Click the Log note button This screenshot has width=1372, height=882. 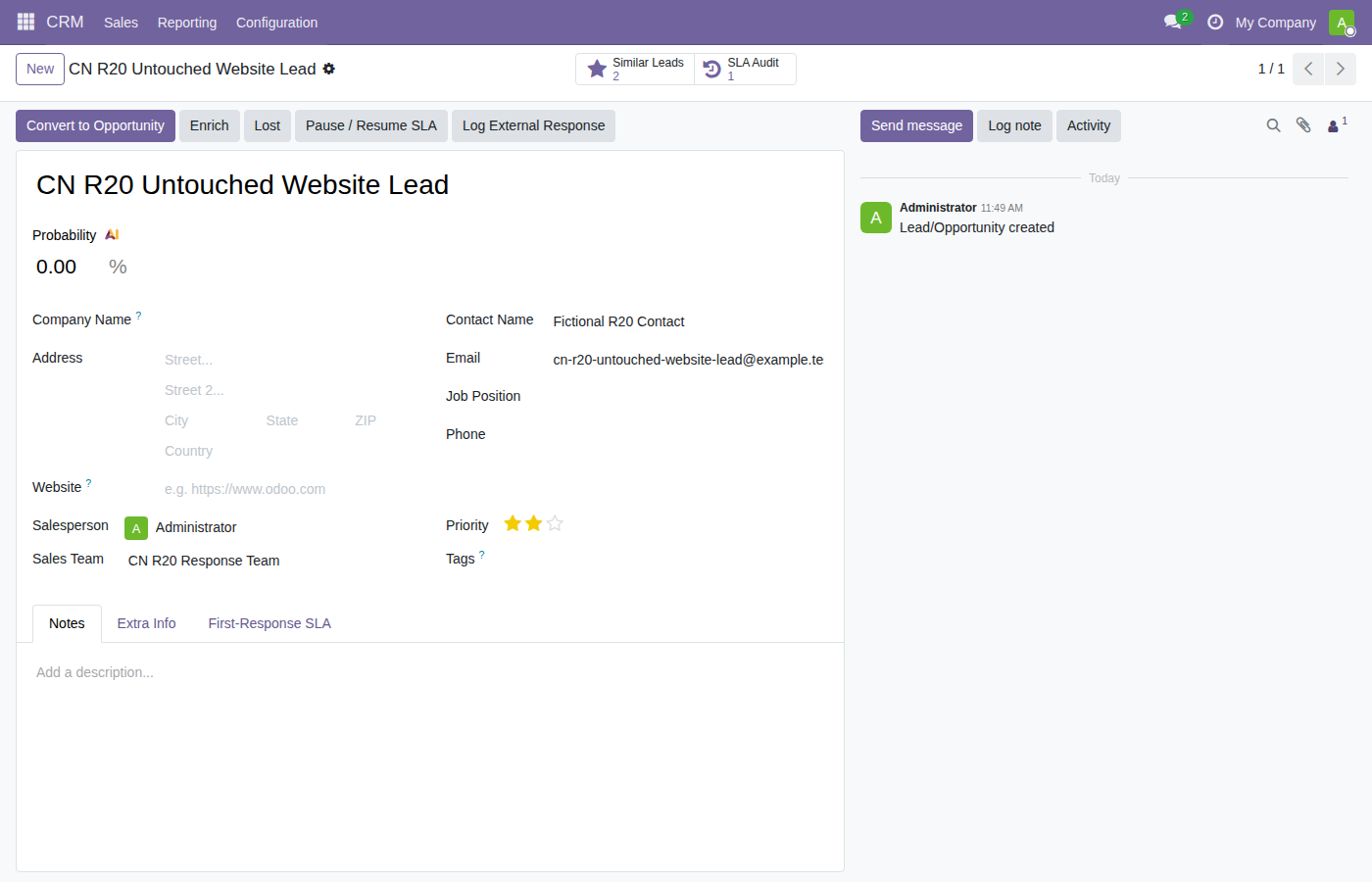click(1014, 125)
